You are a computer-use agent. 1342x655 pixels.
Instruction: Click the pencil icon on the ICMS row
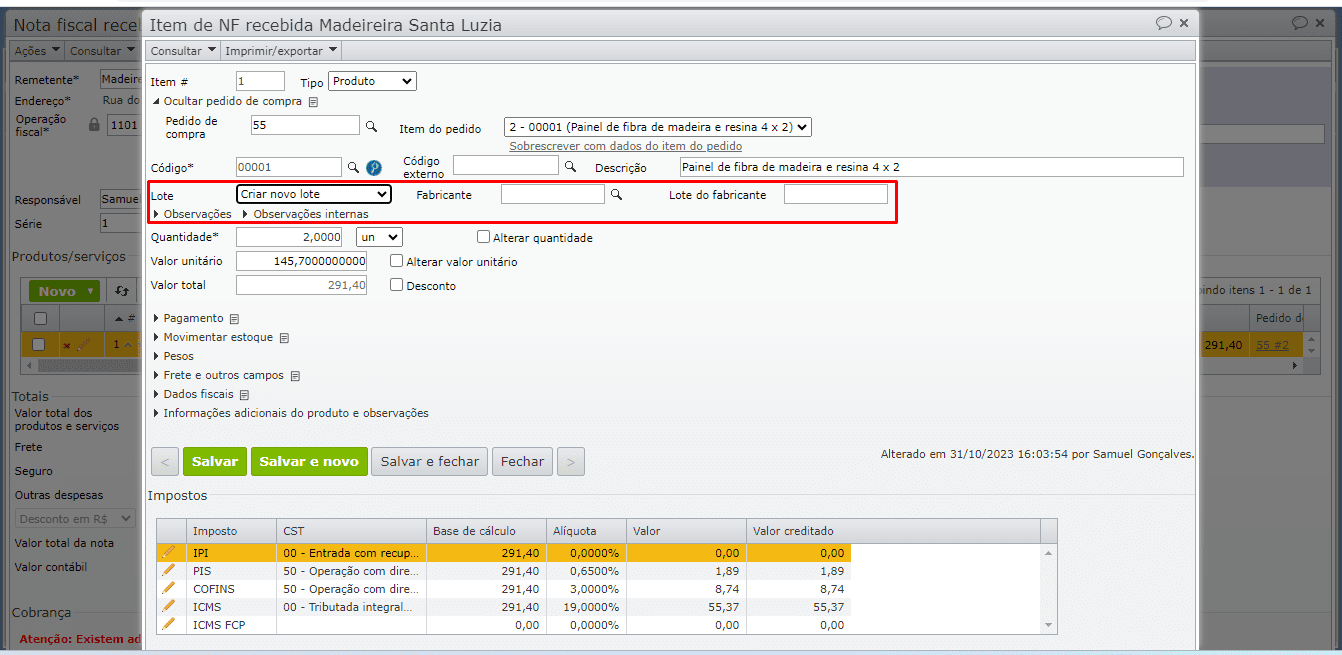[x=168, y=606]
